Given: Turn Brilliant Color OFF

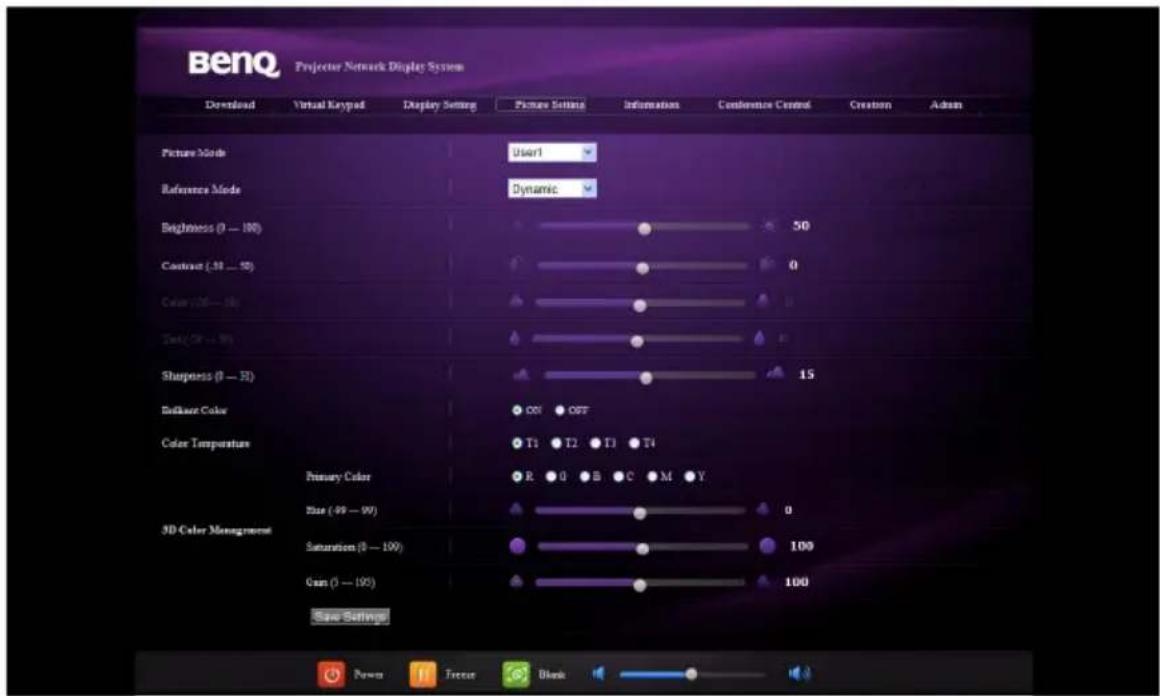Looking at the screenshot, I should 560,410.
